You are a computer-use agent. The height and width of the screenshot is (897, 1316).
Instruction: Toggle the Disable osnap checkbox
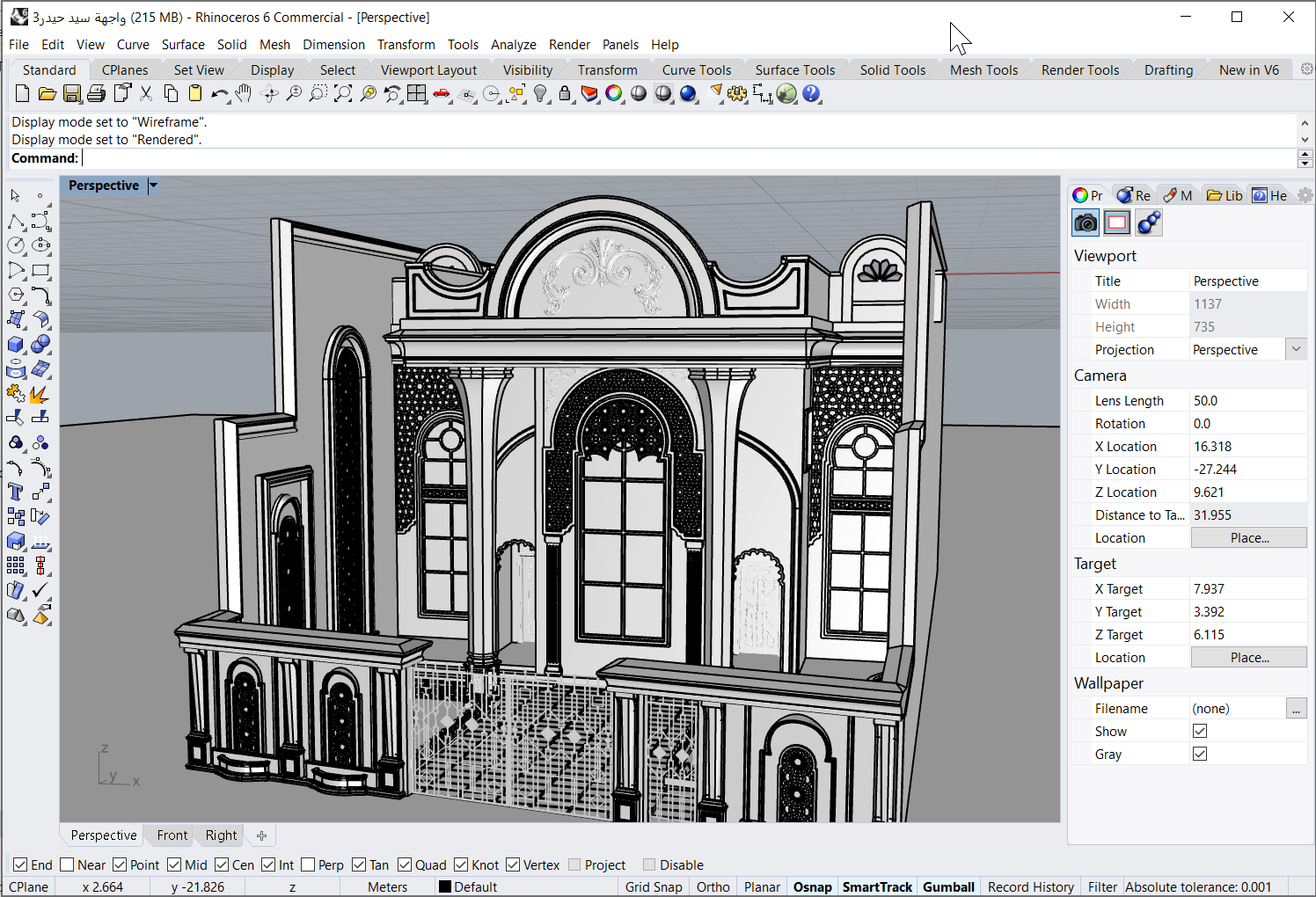click(650, 865)
